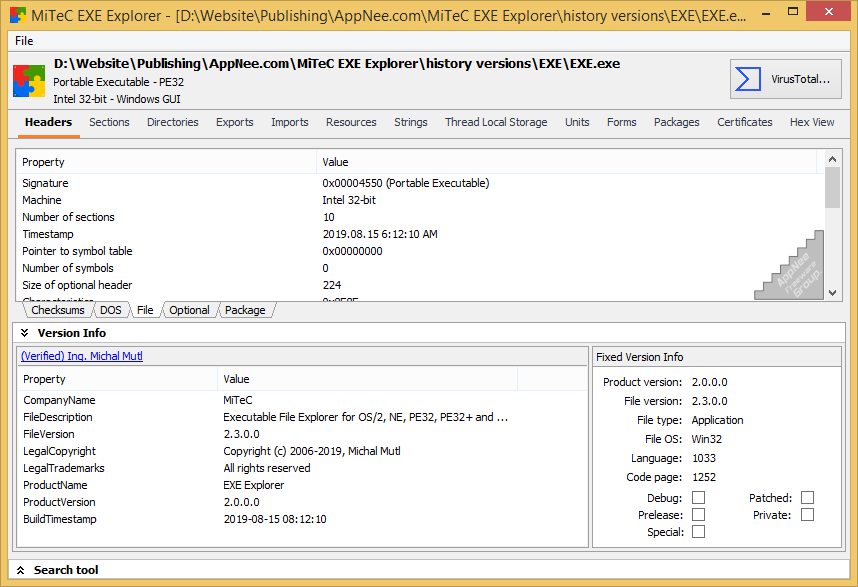
Task: Select the Optional header sub-tab
Action: coord(189,310)
